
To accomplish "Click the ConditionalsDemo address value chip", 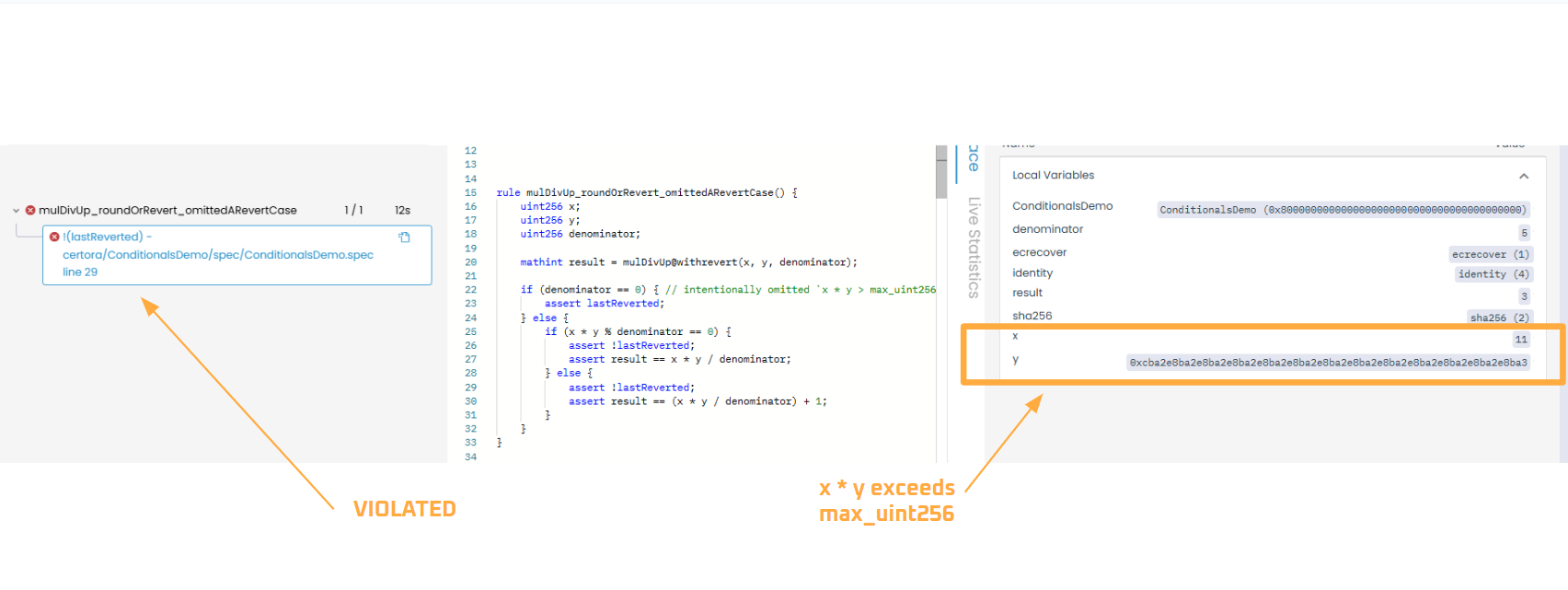I will (1343, 210).
